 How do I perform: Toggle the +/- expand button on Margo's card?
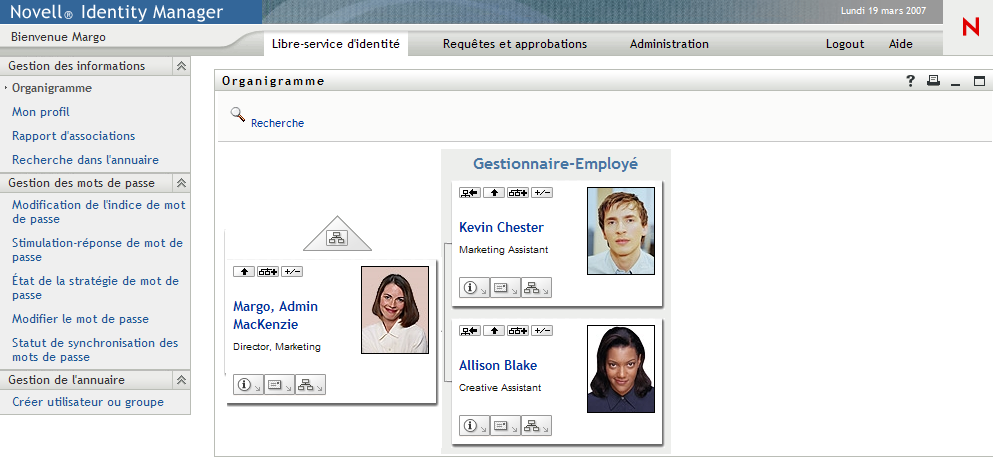tap(292, 272)
